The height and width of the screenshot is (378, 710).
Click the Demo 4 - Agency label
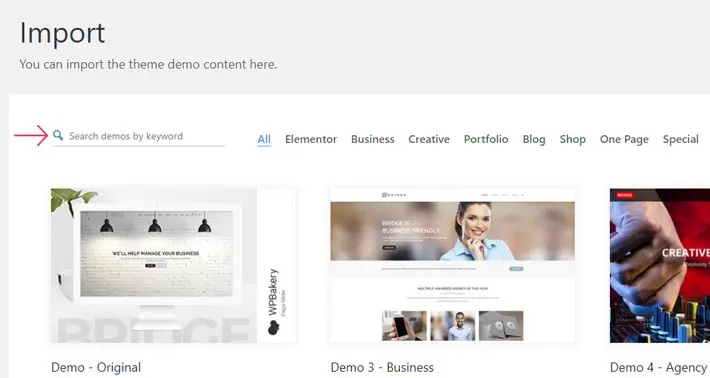659,367
